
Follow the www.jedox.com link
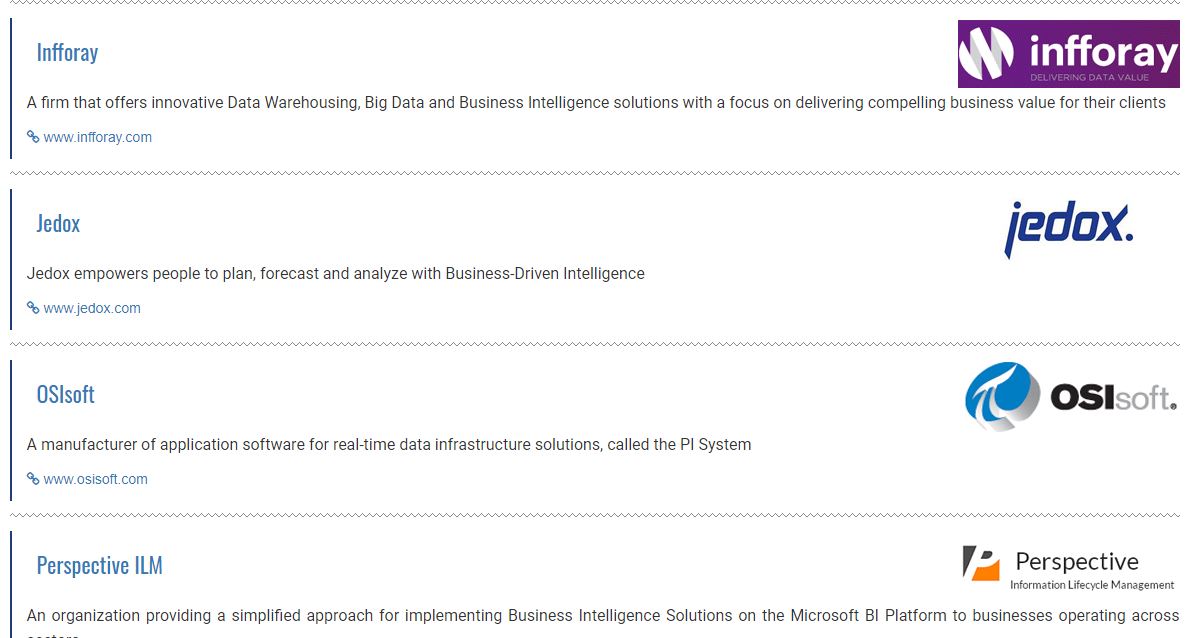tap(92, 308)
